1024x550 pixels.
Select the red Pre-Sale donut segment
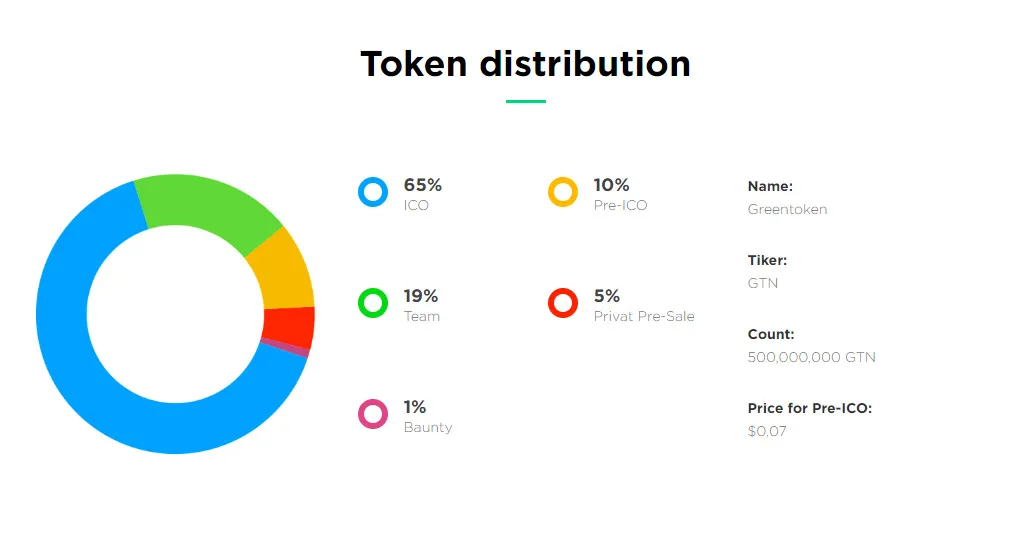tap(289, 325)
